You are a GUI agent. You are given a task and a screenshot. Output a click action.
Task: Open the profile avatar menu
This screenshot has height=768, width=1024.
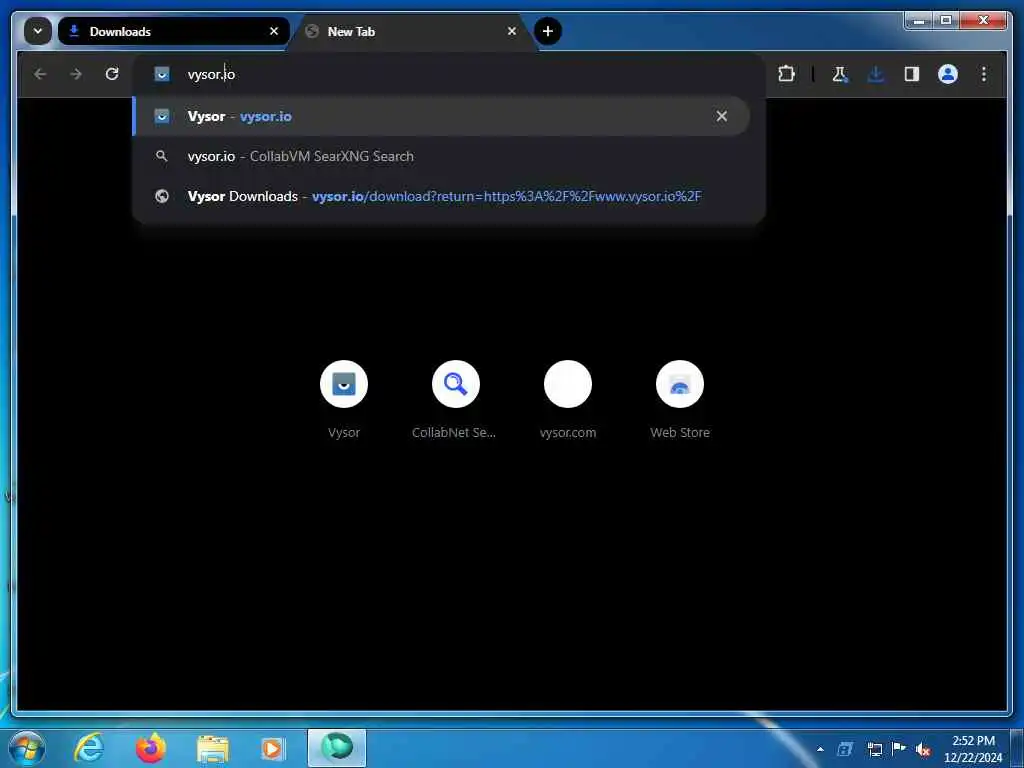click(x=948, y=74)
